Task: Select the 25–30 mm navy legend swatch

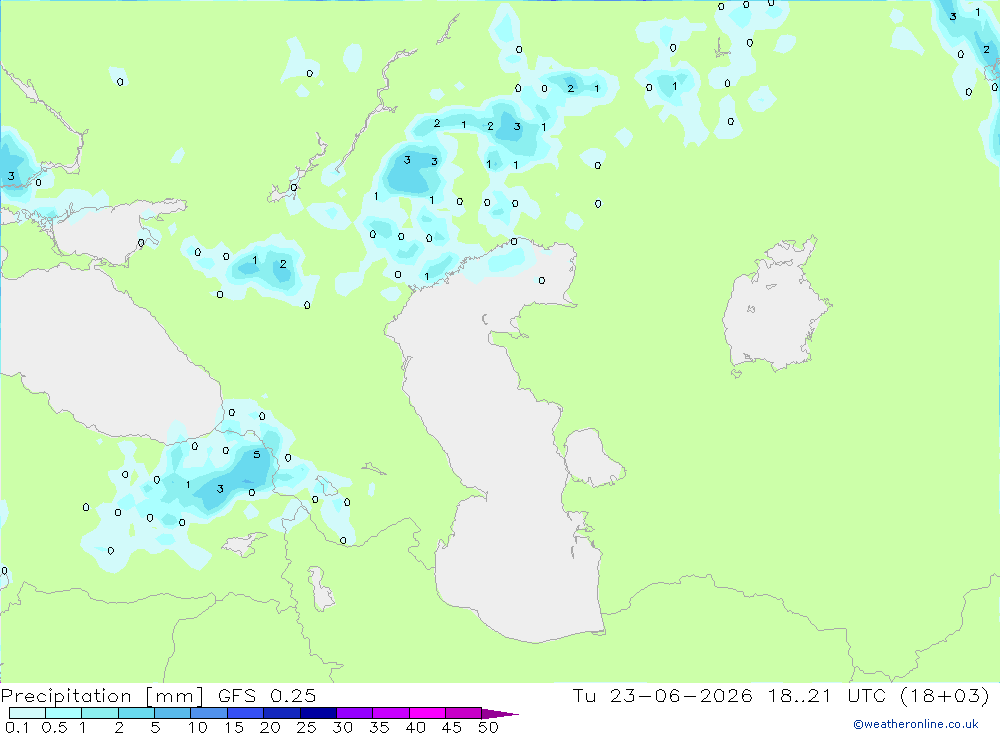Action: (x=318, y=713)
